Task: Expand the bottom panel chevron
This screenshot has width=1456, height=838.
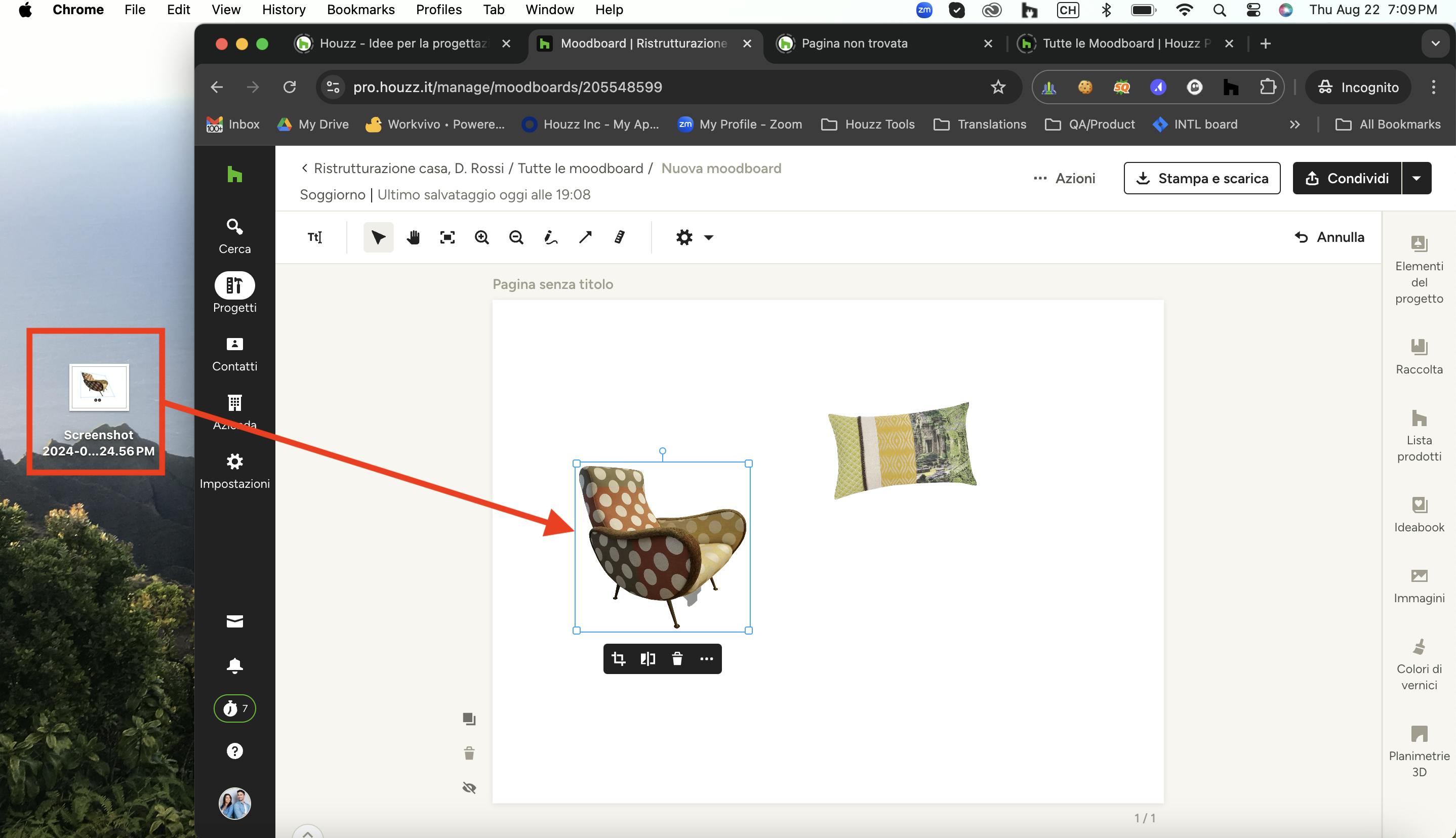Action: pos(308,832)
